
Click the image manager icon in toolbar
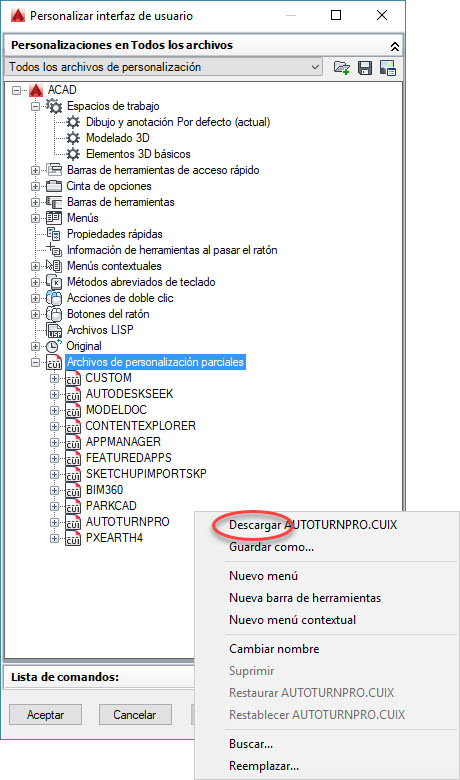point(387,68)
